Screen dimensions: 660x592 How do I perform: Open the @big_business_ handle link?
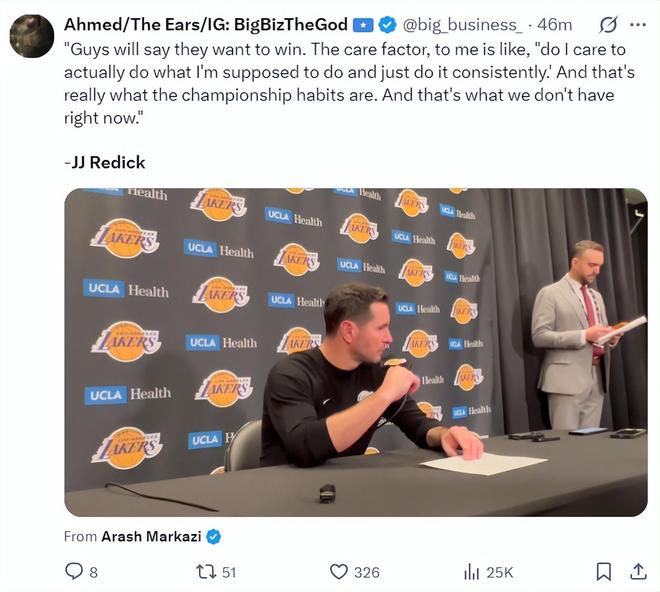click(x=462, y=24)
